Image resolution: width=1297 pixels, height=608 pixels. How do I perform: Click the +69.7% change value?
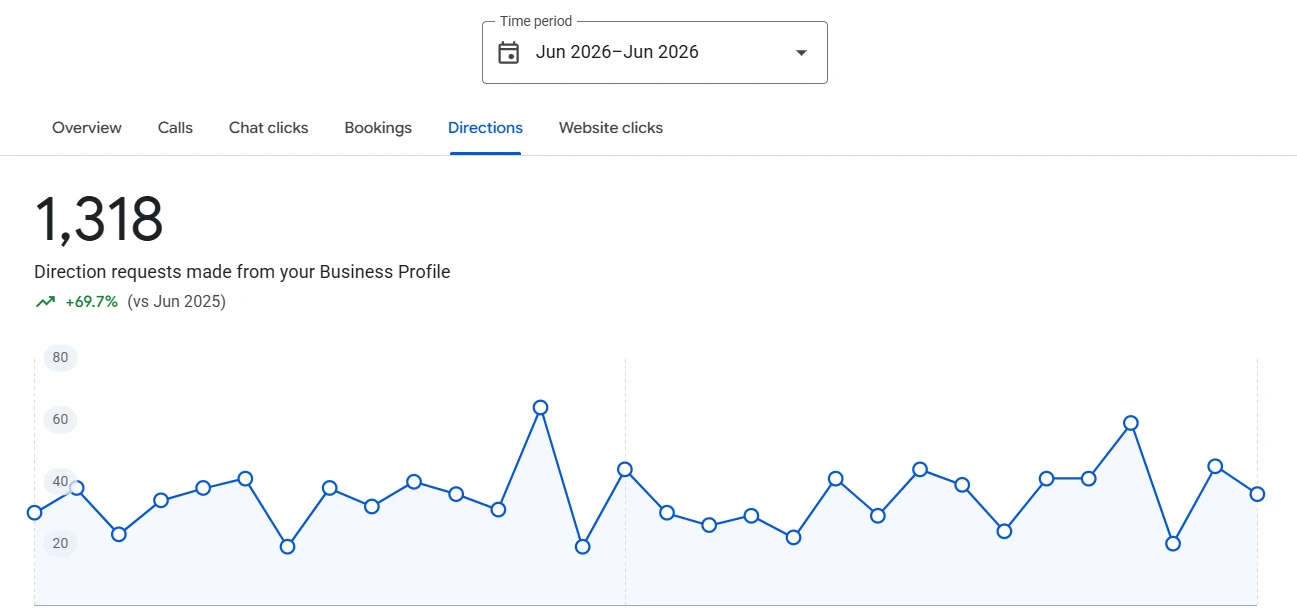(x=91, y=301)
